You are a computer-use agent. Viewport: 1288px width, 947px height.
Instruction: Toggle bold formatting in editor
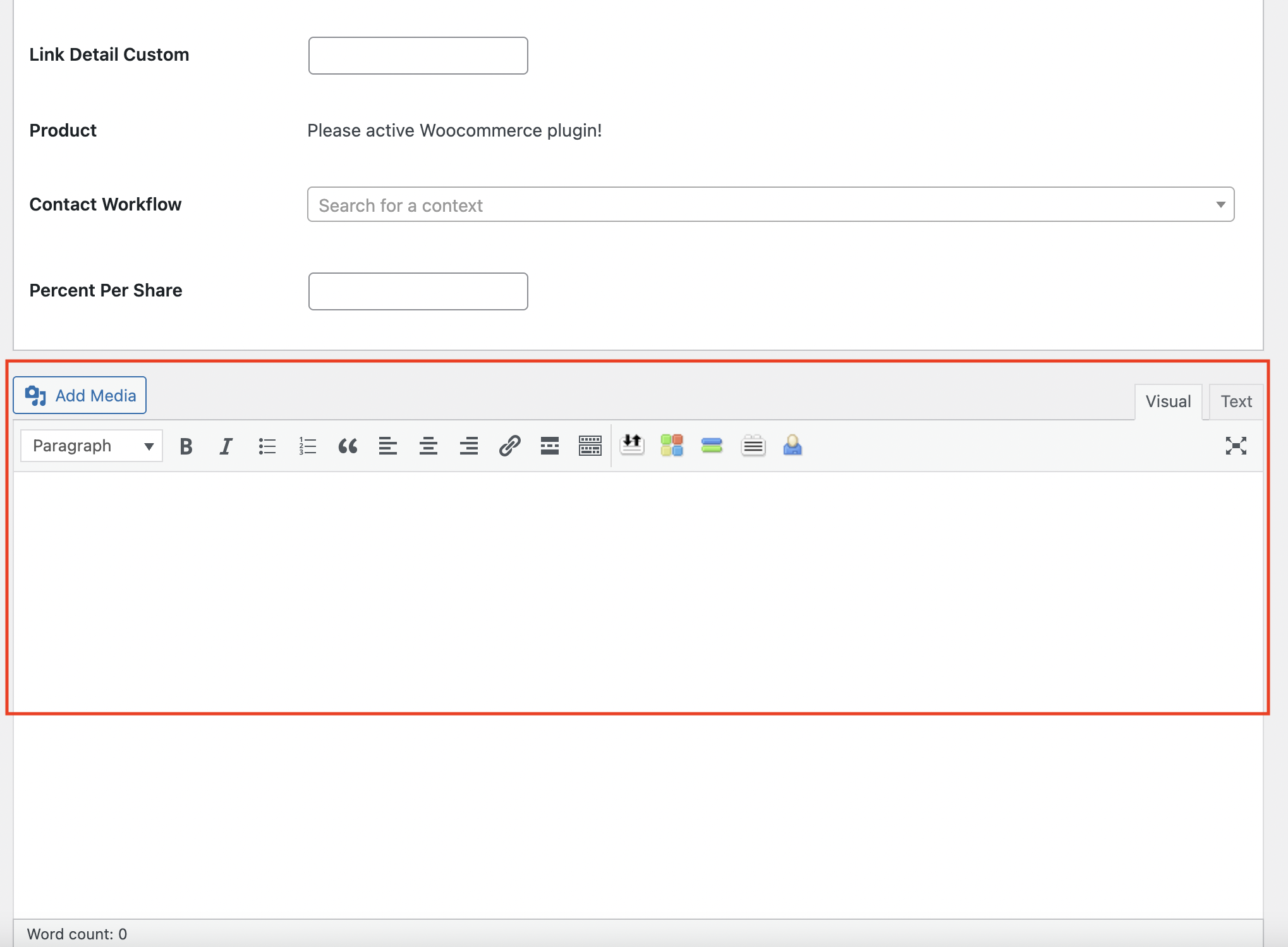click(x=186, y=446)
